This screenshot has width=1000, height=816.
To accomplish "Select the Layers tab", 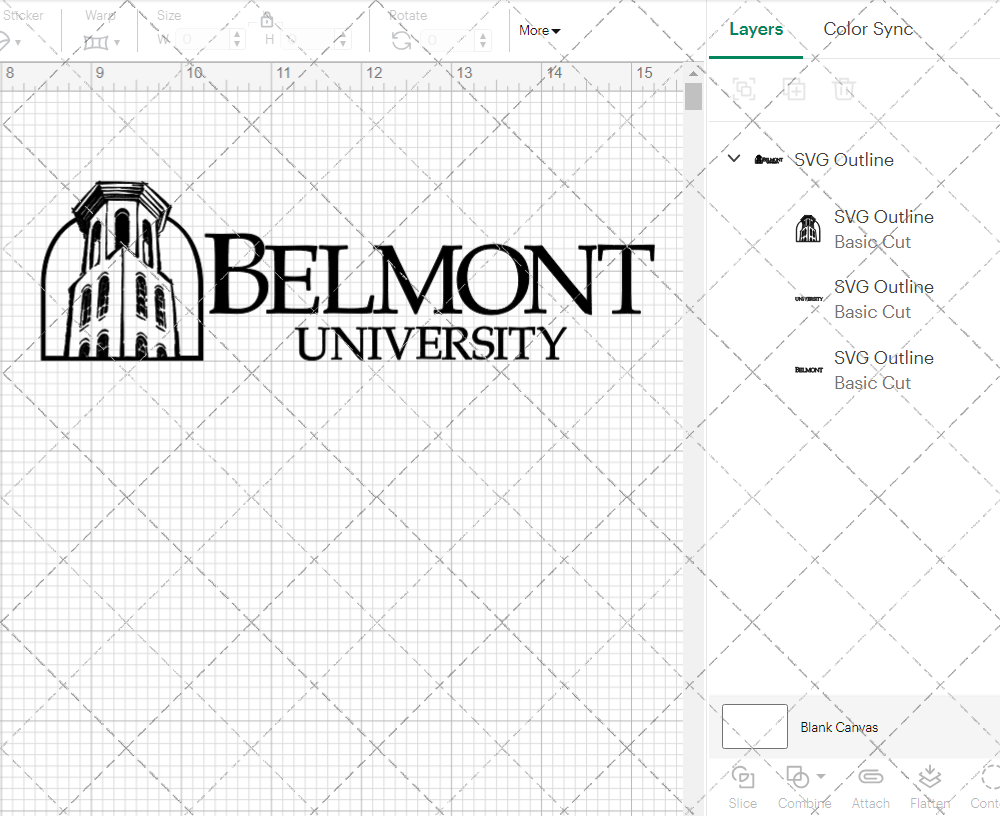I will (x=756, y=29).
